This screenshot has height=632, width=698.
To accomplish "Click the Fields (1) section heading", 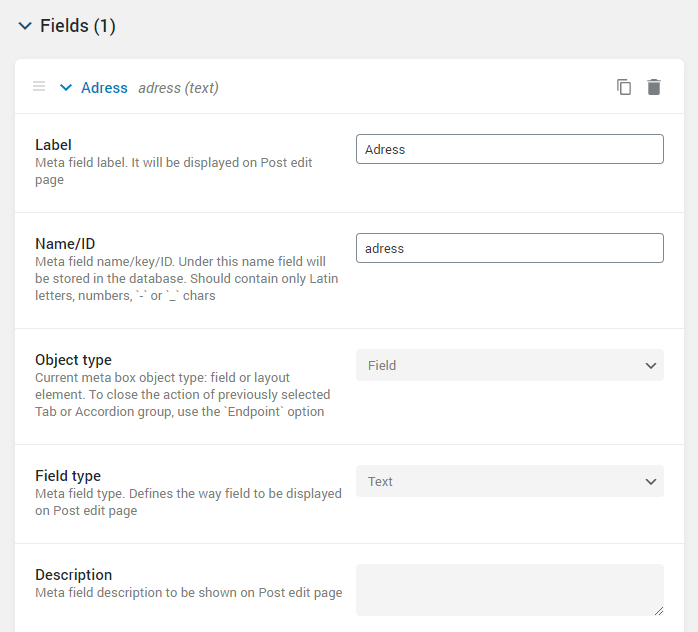I will [78, 26].
